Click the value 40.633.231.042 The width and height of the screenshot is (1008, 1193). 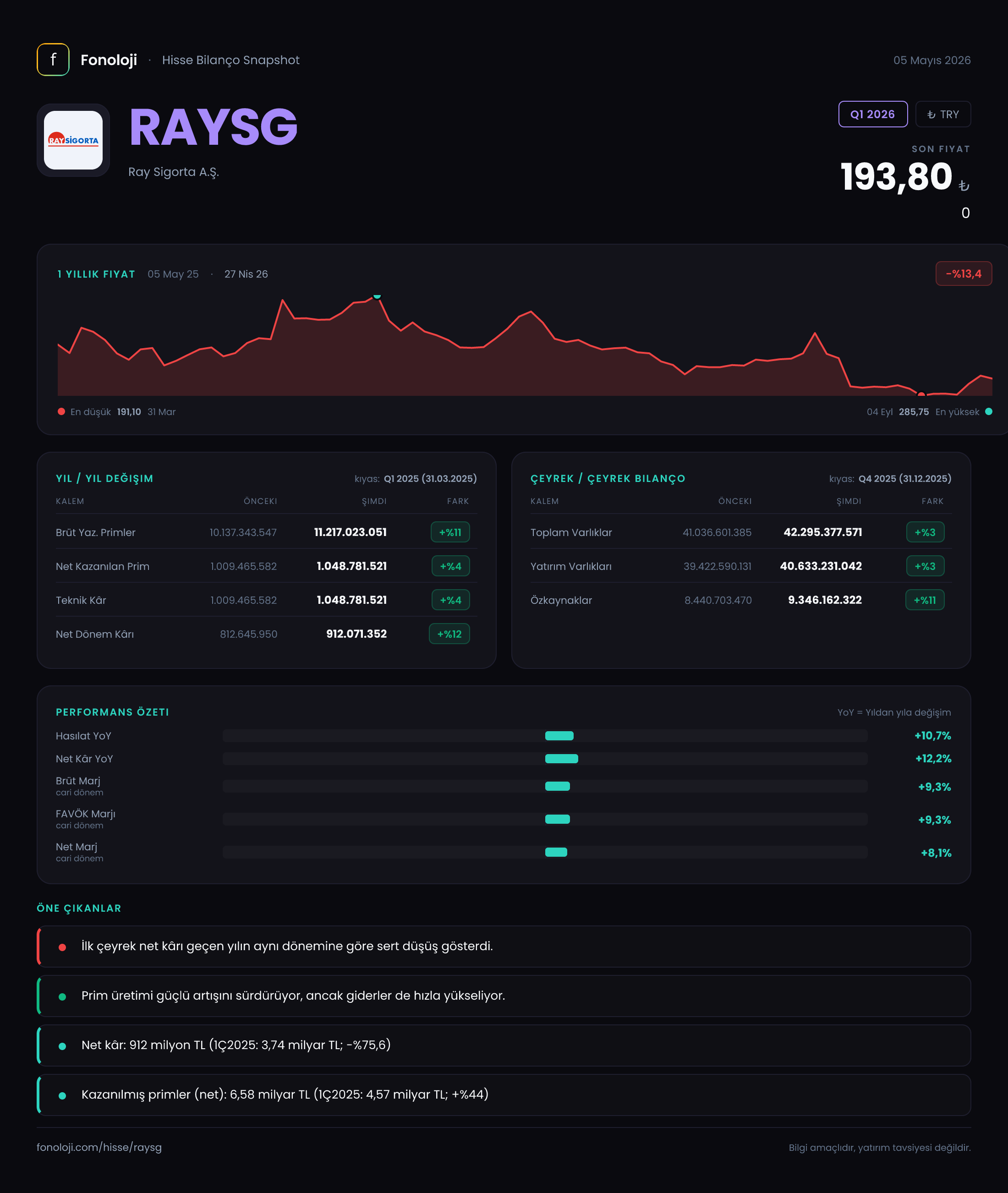[x=821, y=566]
